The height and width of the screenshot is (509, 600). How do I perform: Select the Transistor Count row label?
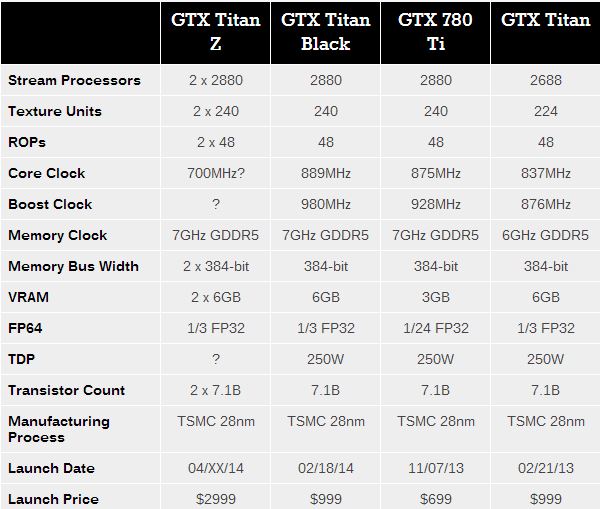click(x=67, y=390)
